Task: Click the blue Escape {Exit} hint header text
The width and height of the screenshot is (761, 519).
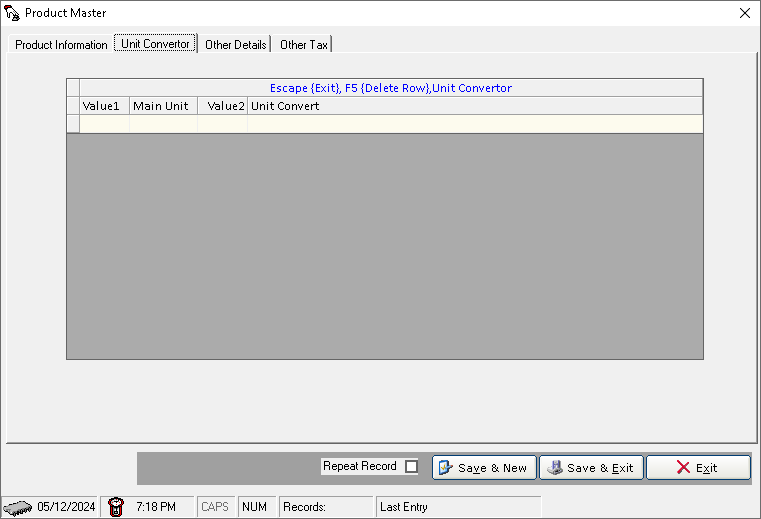Action: point(391,88)
